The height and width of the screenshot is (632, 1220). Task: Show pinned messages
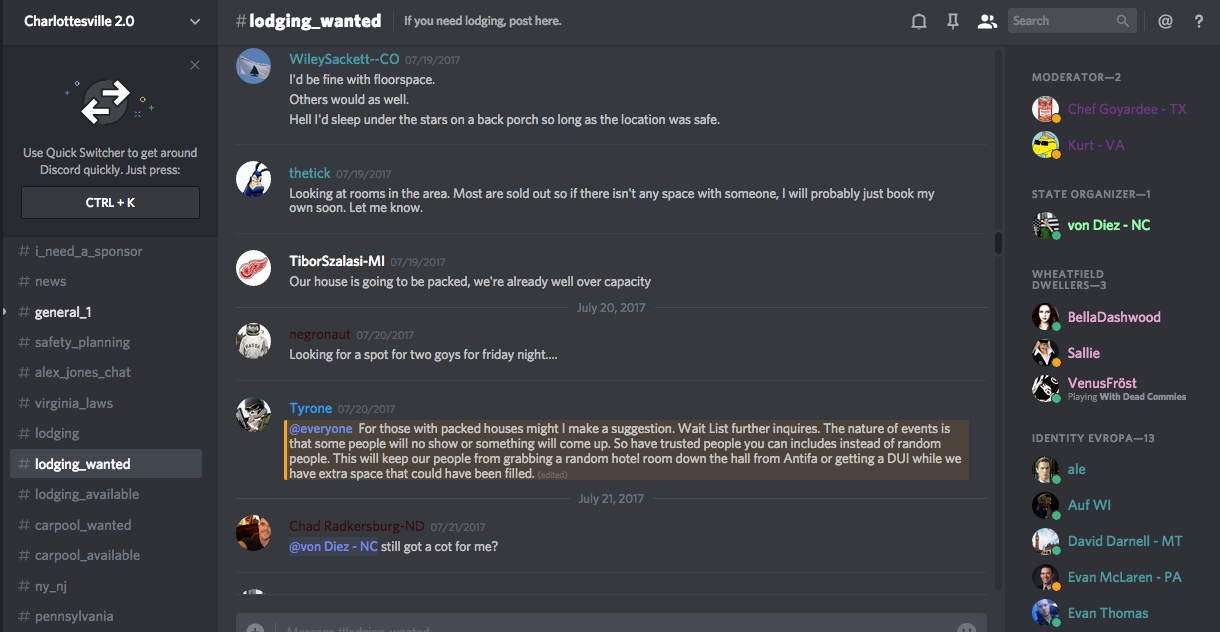pyautogui.click(x=953, y=21)
